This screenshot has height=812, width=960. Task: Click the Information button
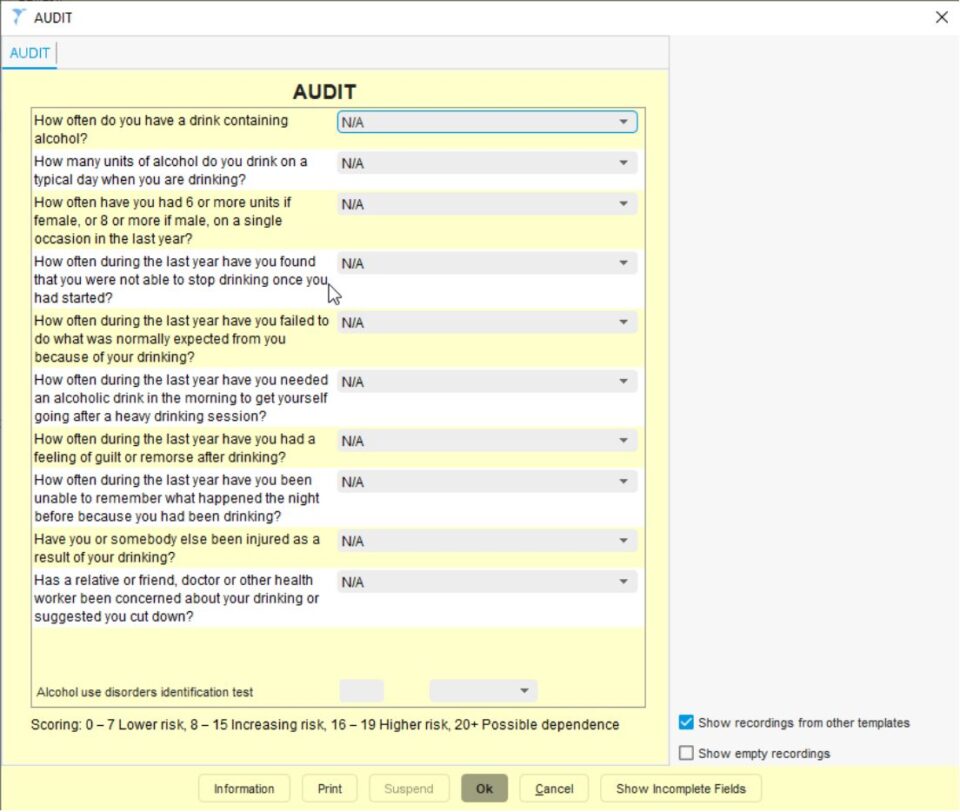click(244, 788)
